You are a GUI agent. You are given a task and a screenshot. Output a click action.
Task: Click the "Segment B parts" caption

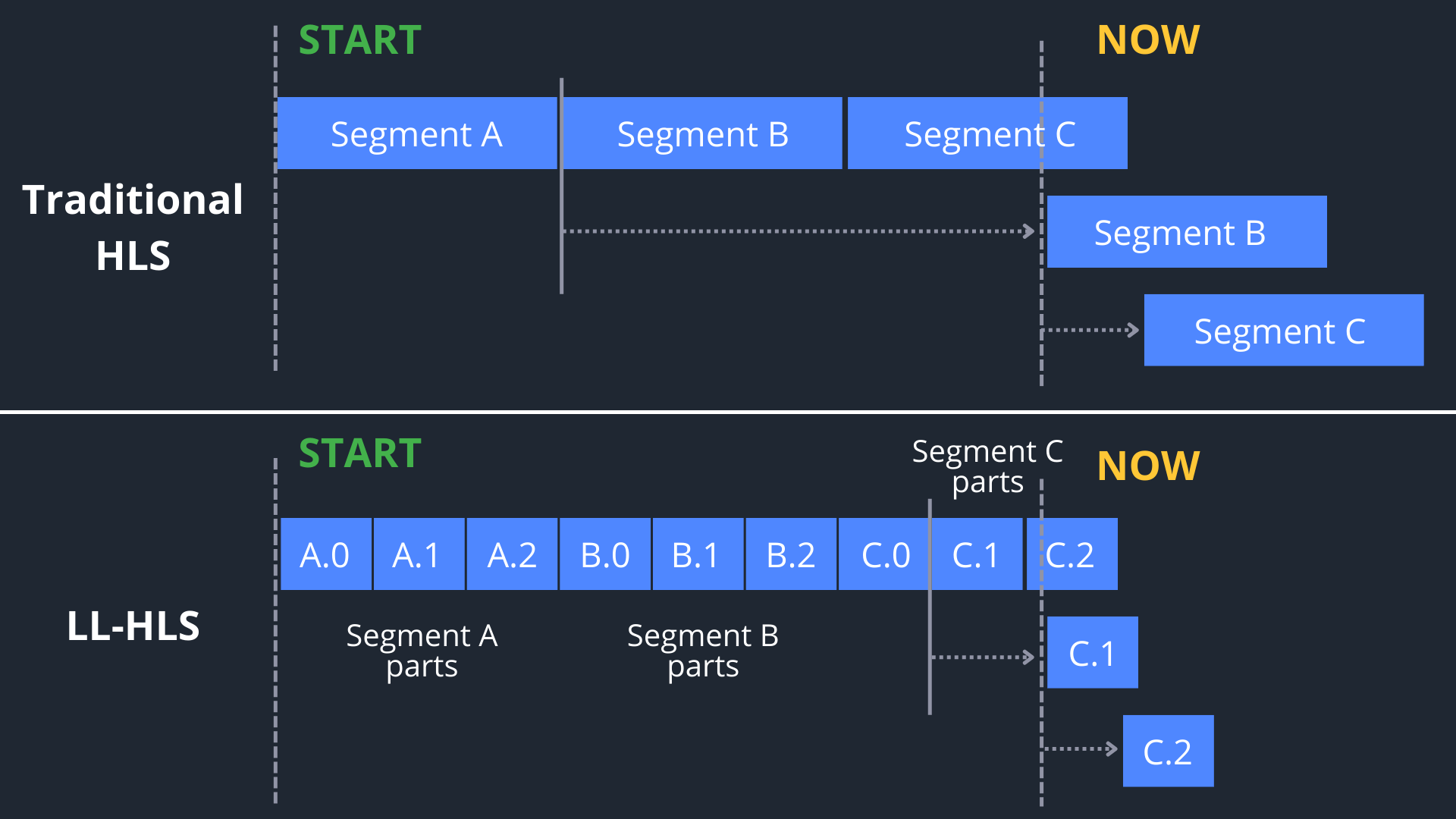click(x=703, y=651)
